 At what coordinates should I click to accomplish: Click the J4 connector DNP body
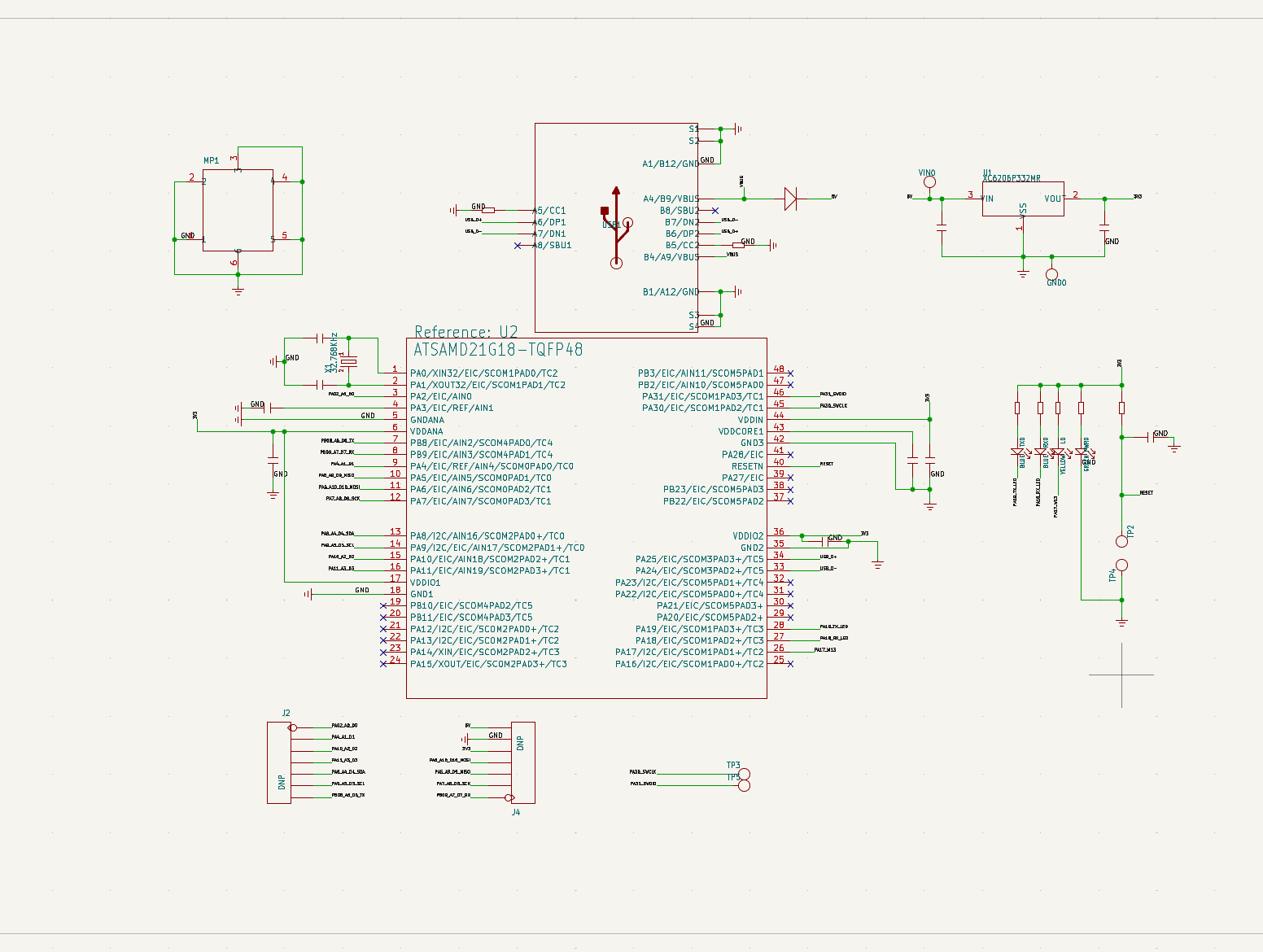click(523, 762)
